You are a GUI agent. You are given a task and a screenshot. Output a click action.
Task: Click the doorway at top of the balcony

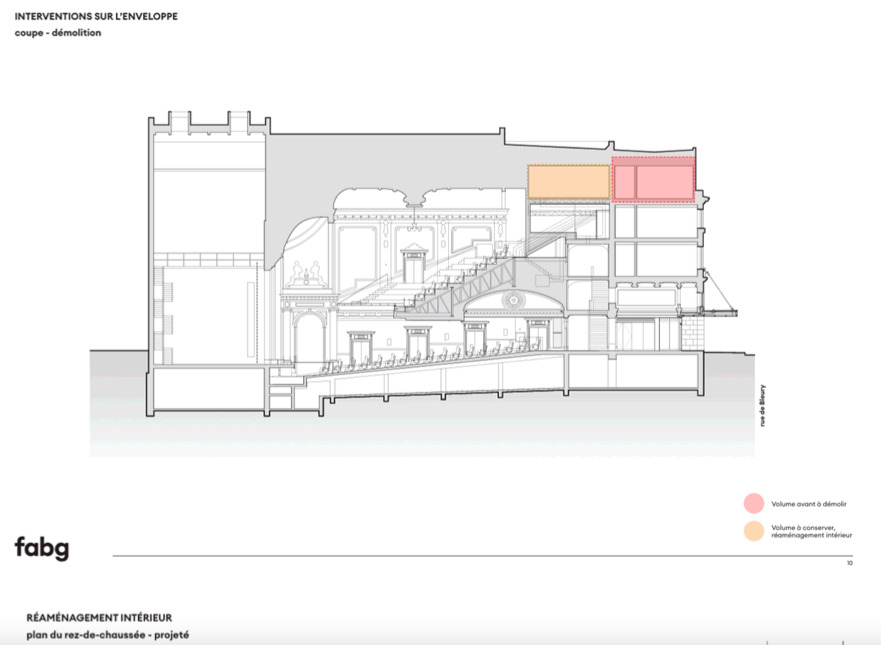[x=412, y=264]
